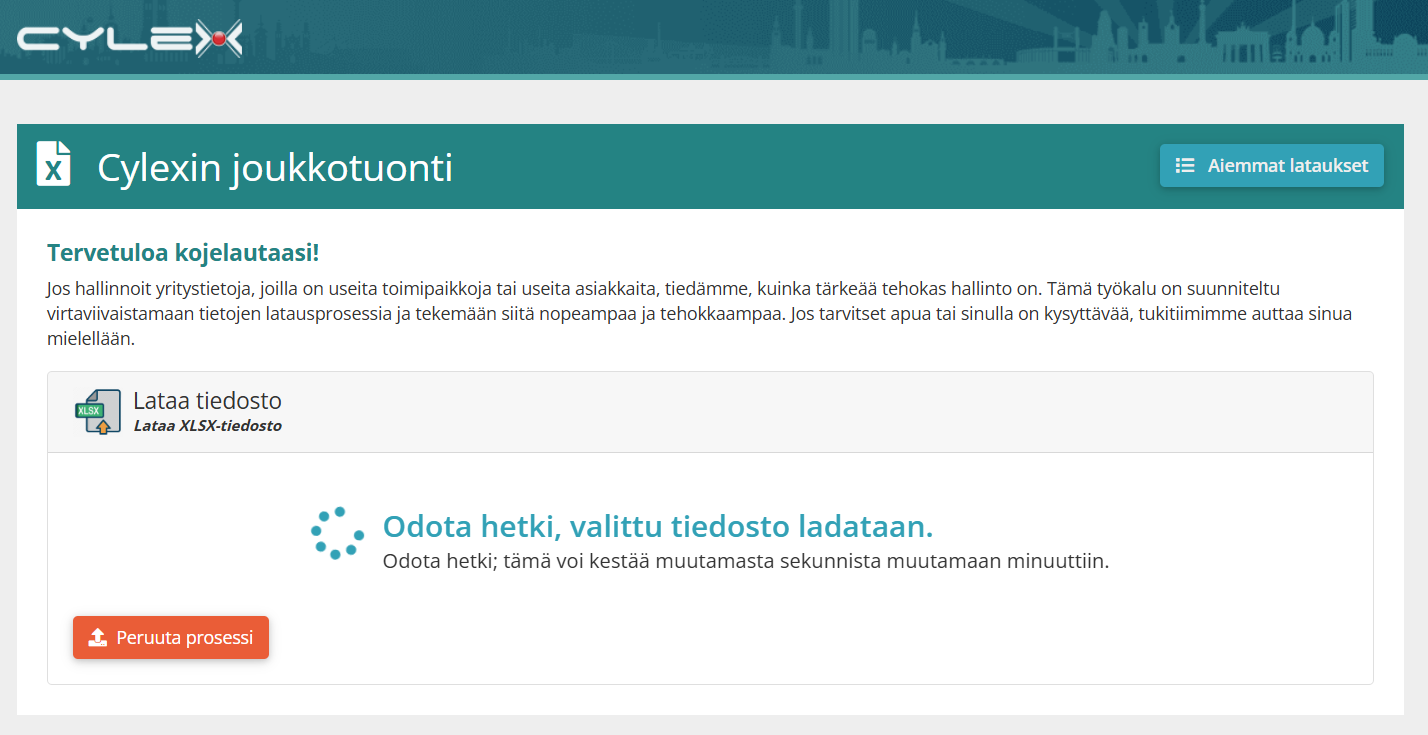
Task: Click the XLSX upload icon
Action: click(98, 412)
